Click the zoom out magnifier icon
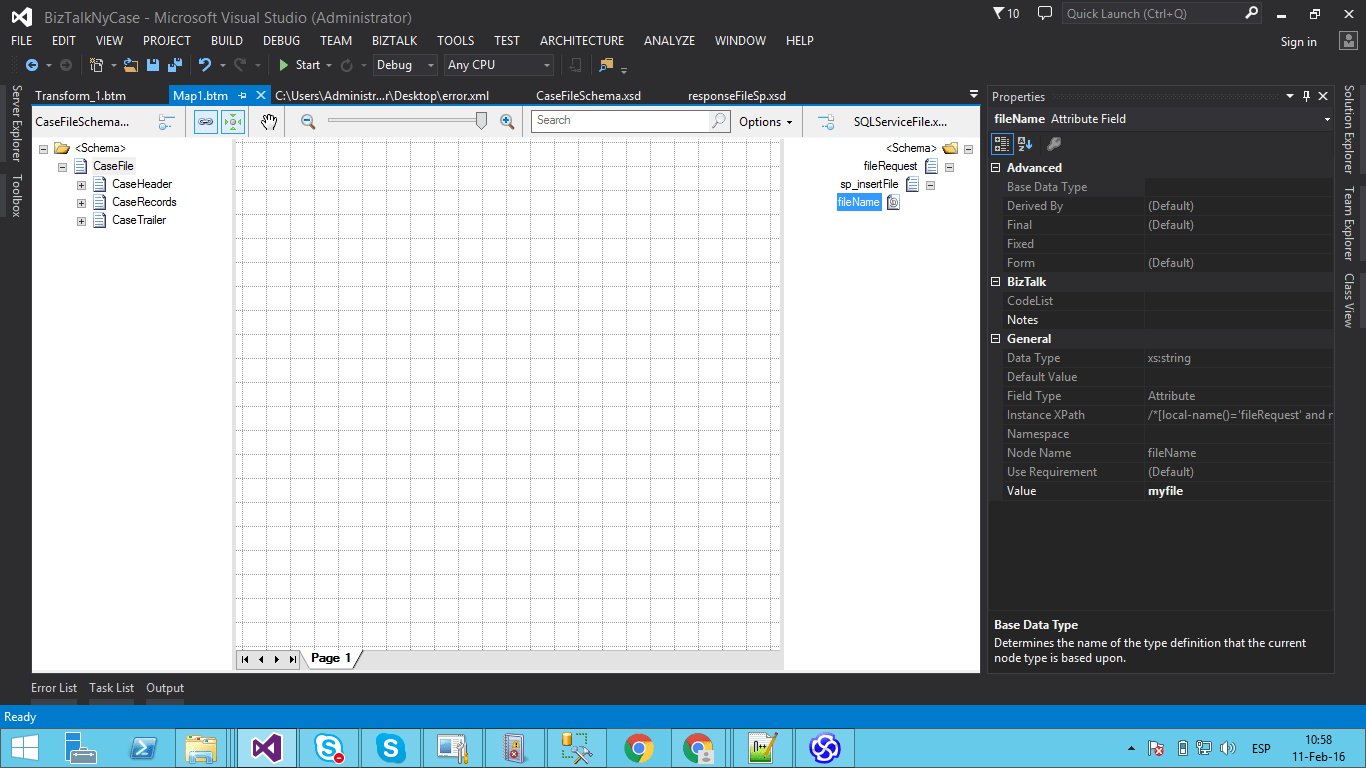The image size is (1366, 768). 308,121
